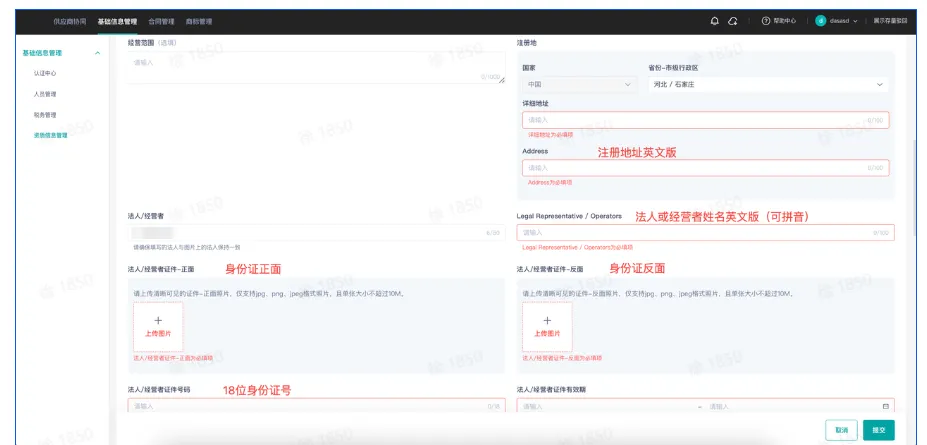Grab the 经营范围 textarea resize handle

[x=502, y=80]
